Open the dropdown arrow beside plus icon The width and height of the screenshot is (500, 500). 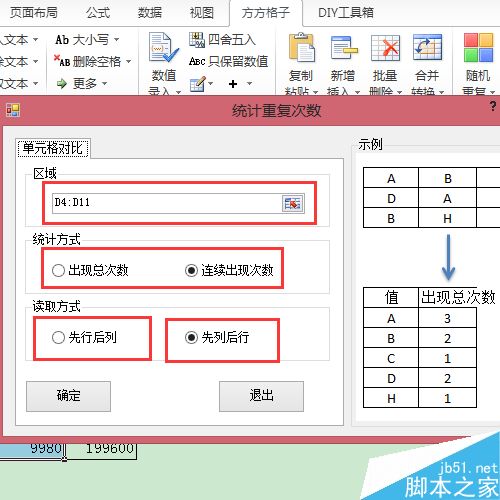click(249, 83)
